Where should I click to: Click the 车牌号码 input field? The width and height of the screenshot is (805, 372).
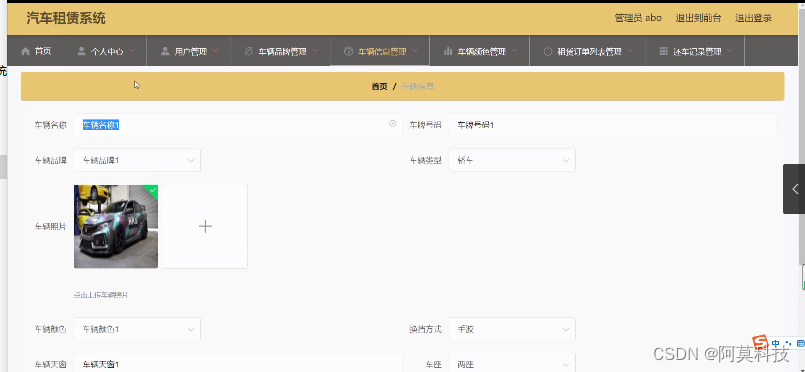coord(613,125)
